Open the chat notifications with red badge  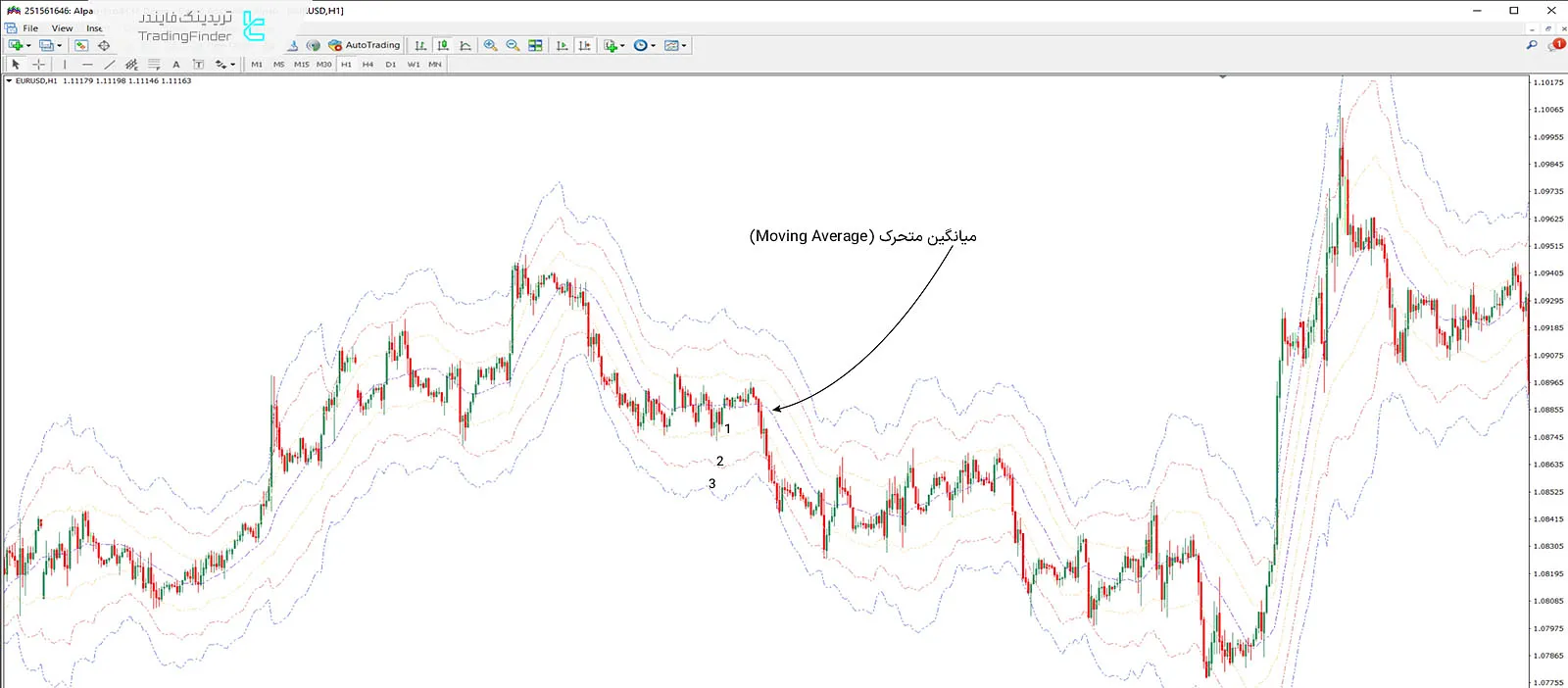pyautogui.click(x=1555, y=45)
